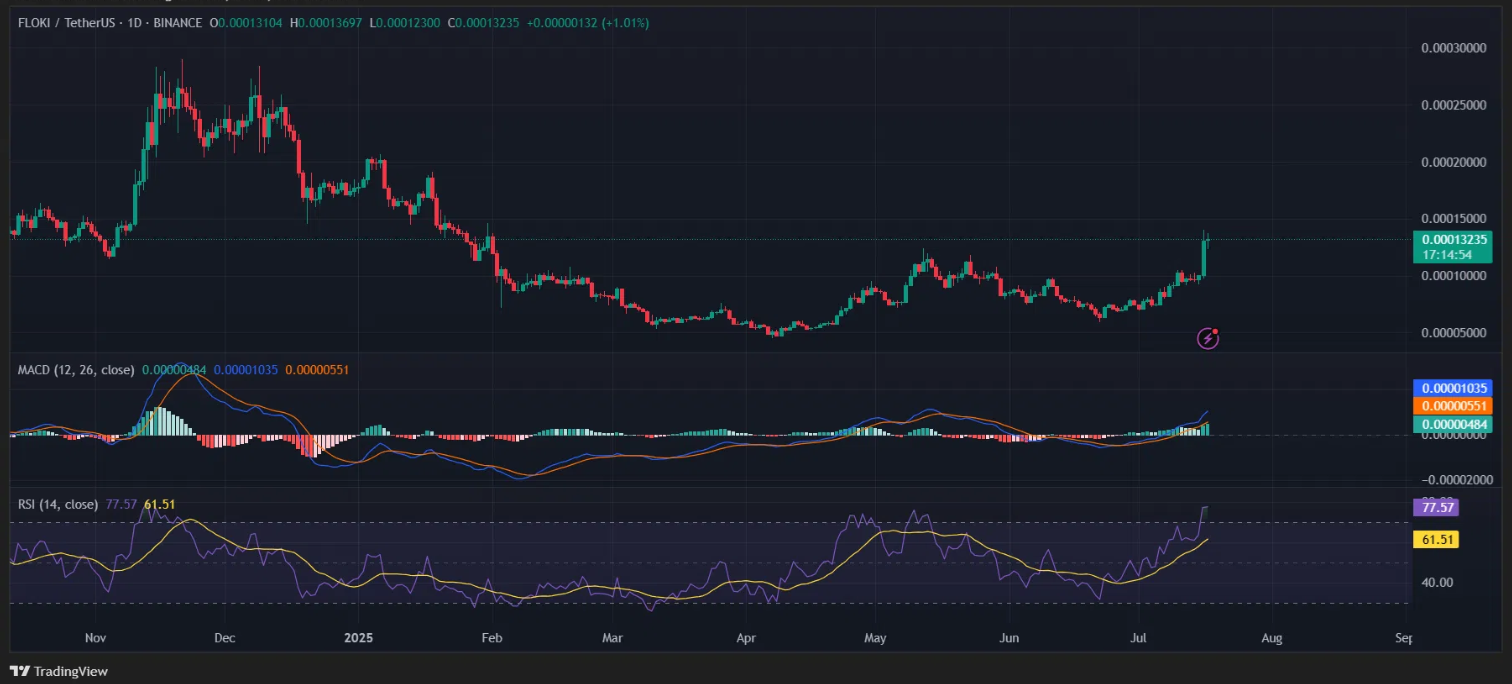The width and height of the screenshot is (1512, 684).
Task: Click the purple lightning bolt icon on the chart
Action: point(1208,338)
